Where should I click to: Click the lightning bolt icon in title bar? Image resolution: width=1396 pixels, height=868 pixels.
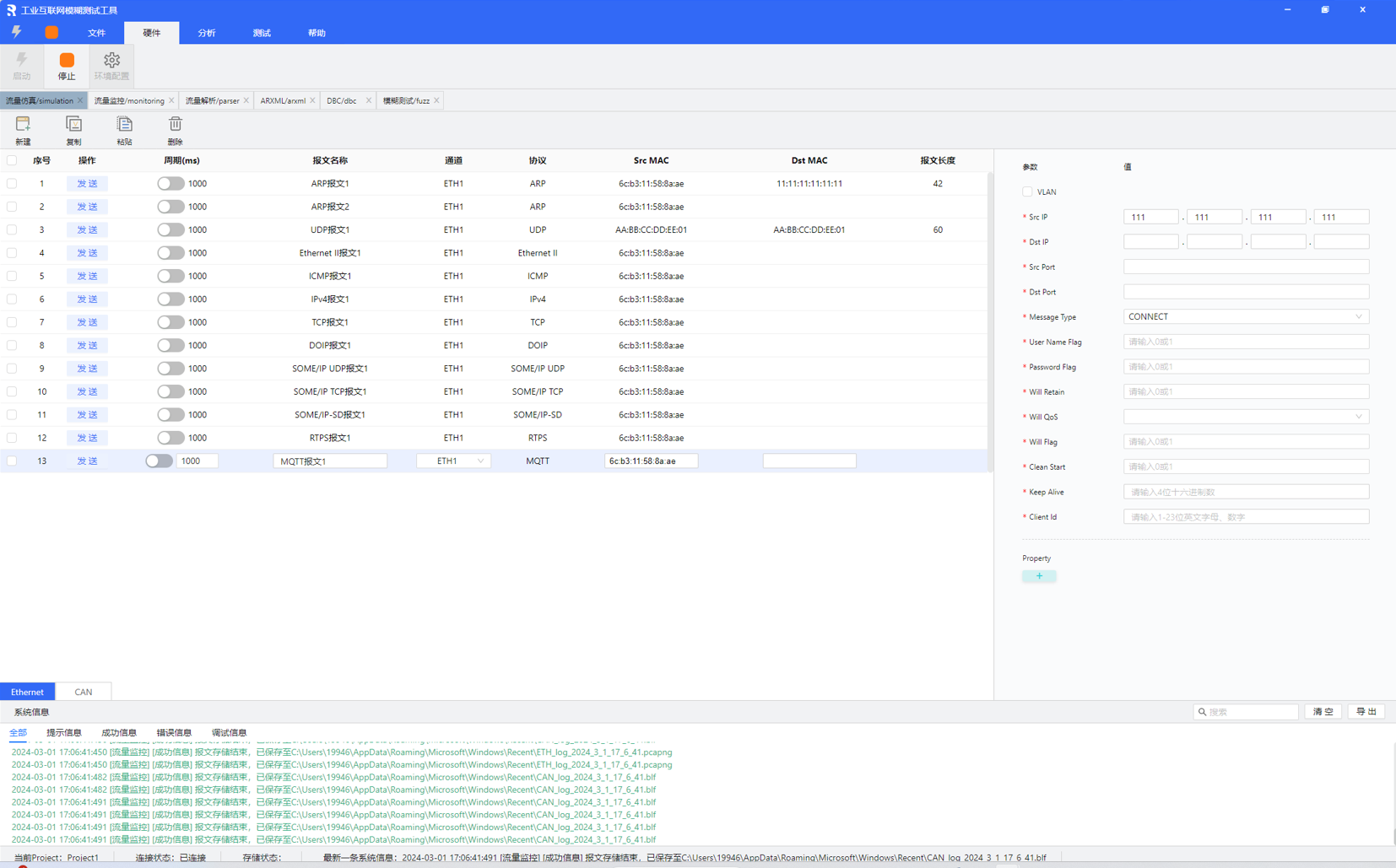coord(17,32)
